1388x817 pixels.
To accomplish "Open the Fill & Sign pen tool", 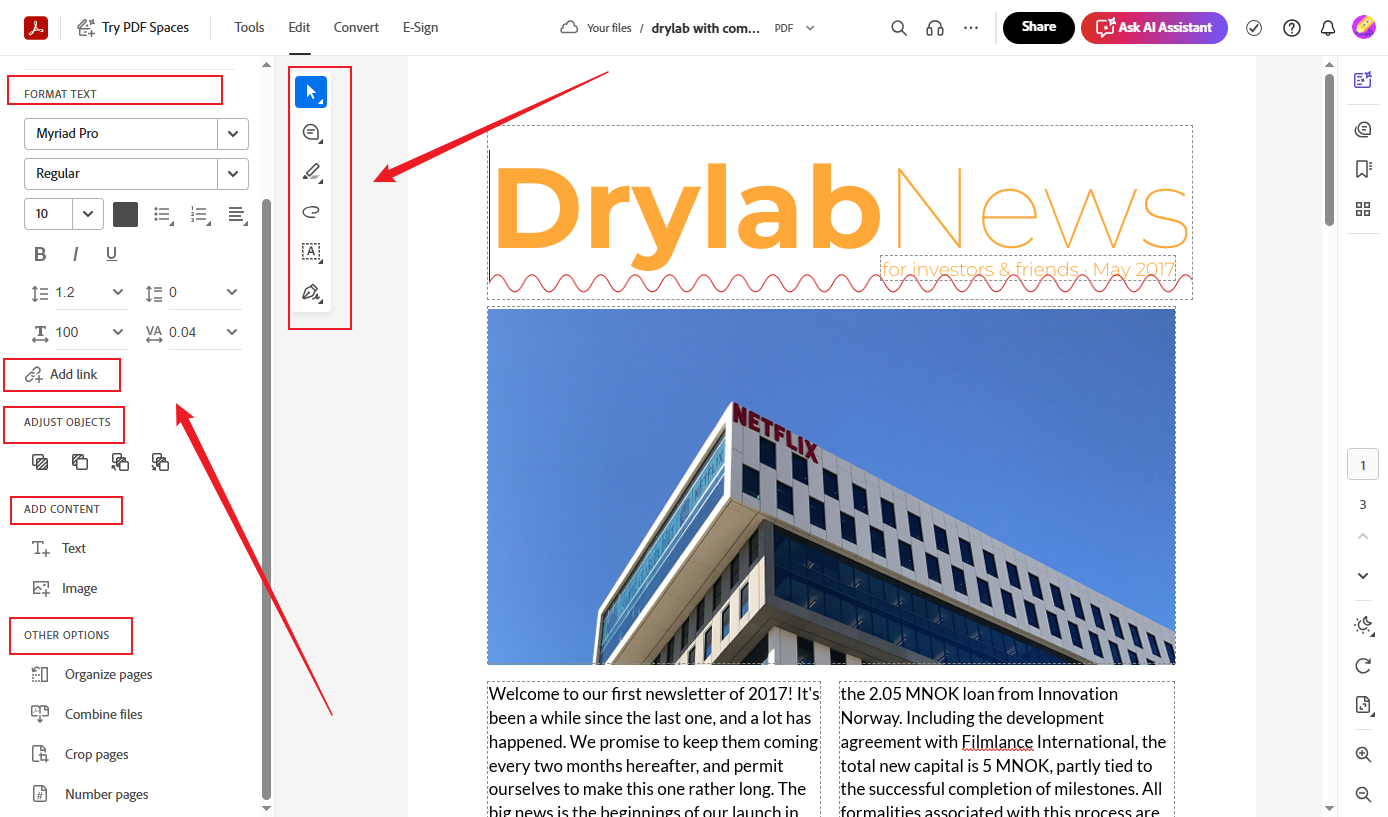I will click(311, 292).
